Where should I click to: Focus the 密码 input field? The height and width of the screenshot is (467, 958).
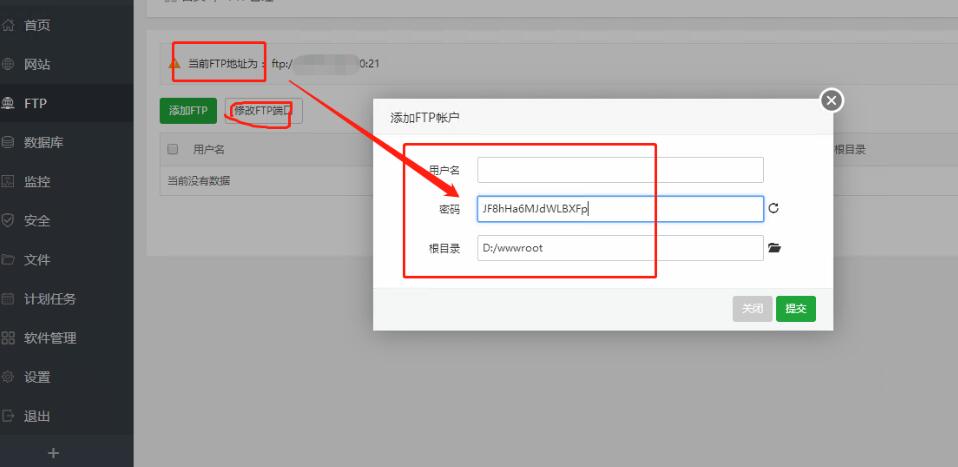coord(620,208)
